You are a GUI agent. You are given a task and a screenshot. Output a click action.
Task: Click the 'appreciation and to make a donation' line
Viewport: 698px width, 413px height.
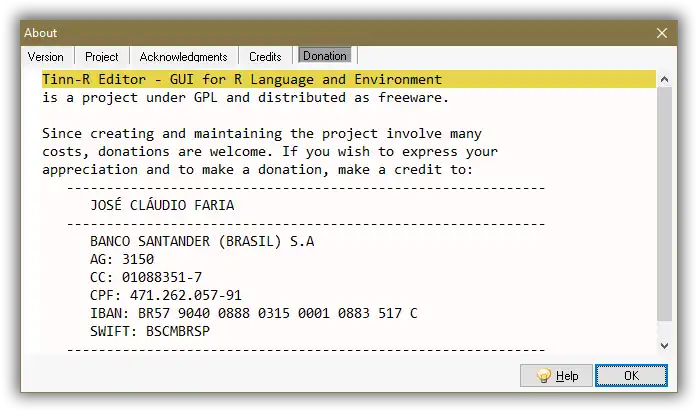[257, 170]
